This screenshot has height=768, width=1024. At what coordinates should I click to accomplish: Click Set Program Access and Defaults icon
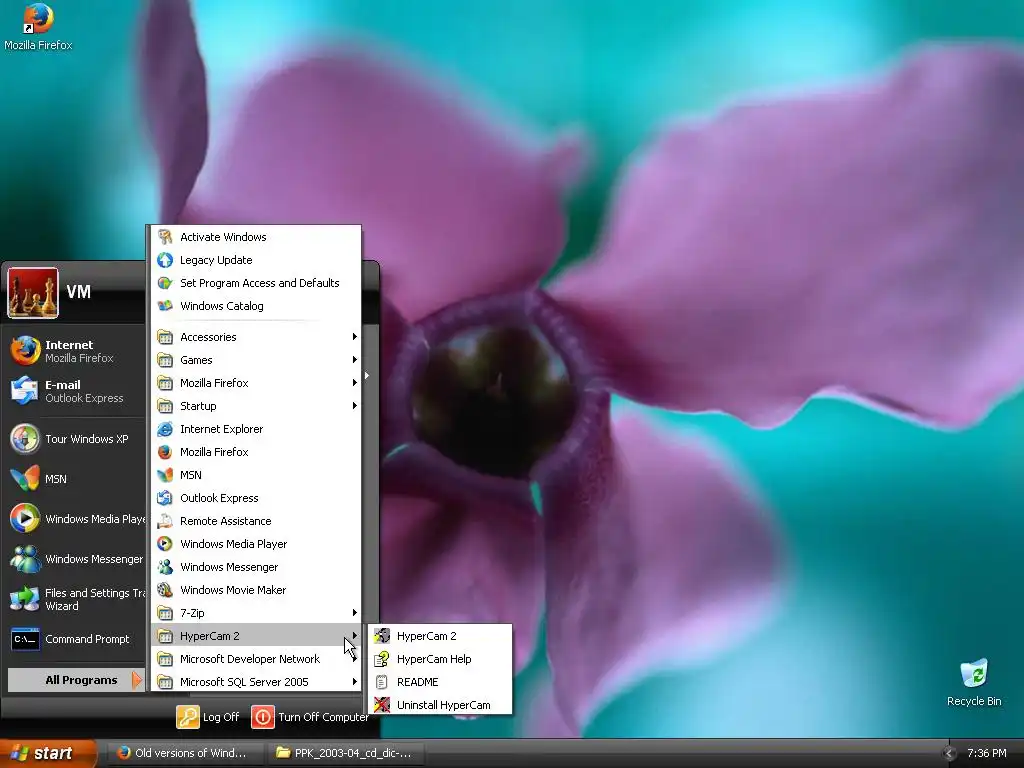point(165,283)
